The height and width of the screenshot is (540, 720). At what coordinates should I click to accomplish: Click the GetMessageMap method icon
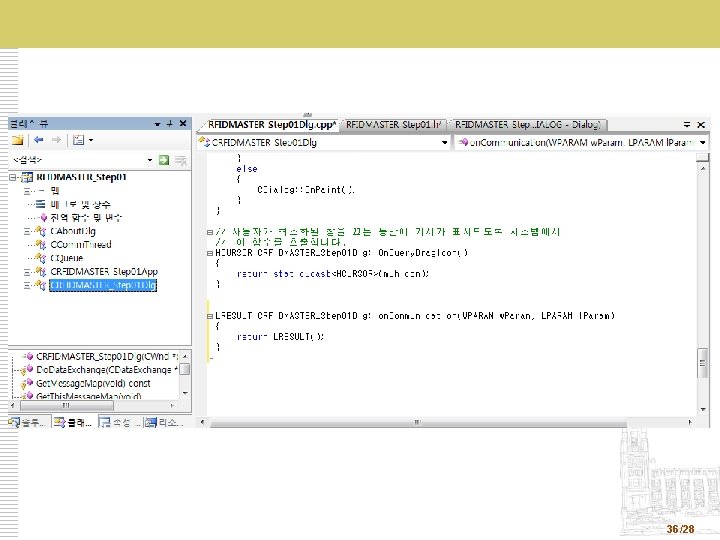(x=28, y=383)
